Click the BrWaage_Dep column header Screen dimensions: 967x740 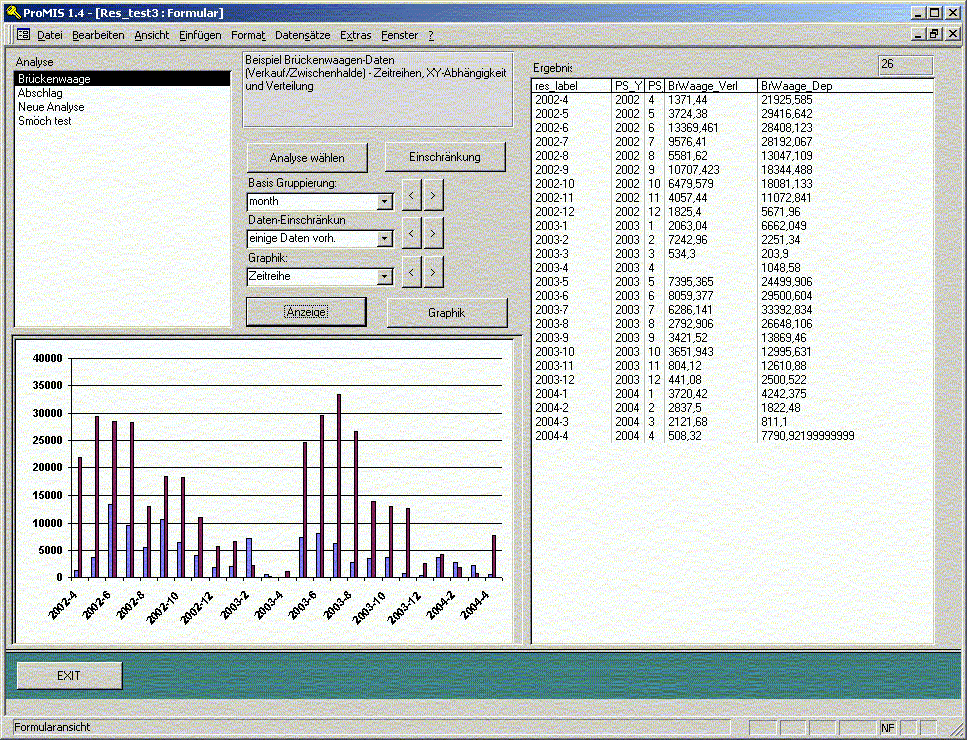(796, 86)
